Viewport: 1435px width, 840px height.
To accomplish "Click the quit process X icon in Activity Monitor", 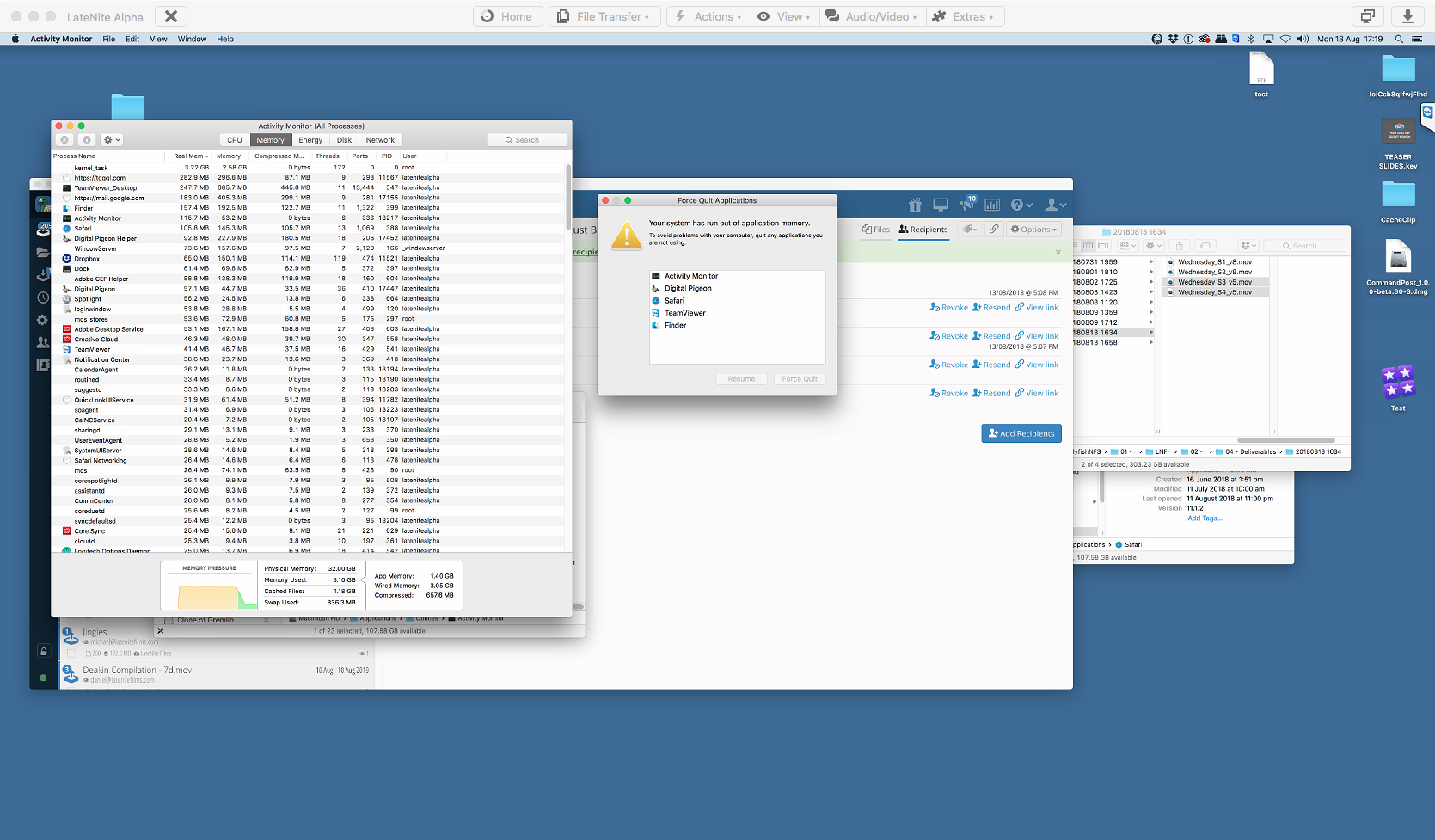I will tap(64, 139).
